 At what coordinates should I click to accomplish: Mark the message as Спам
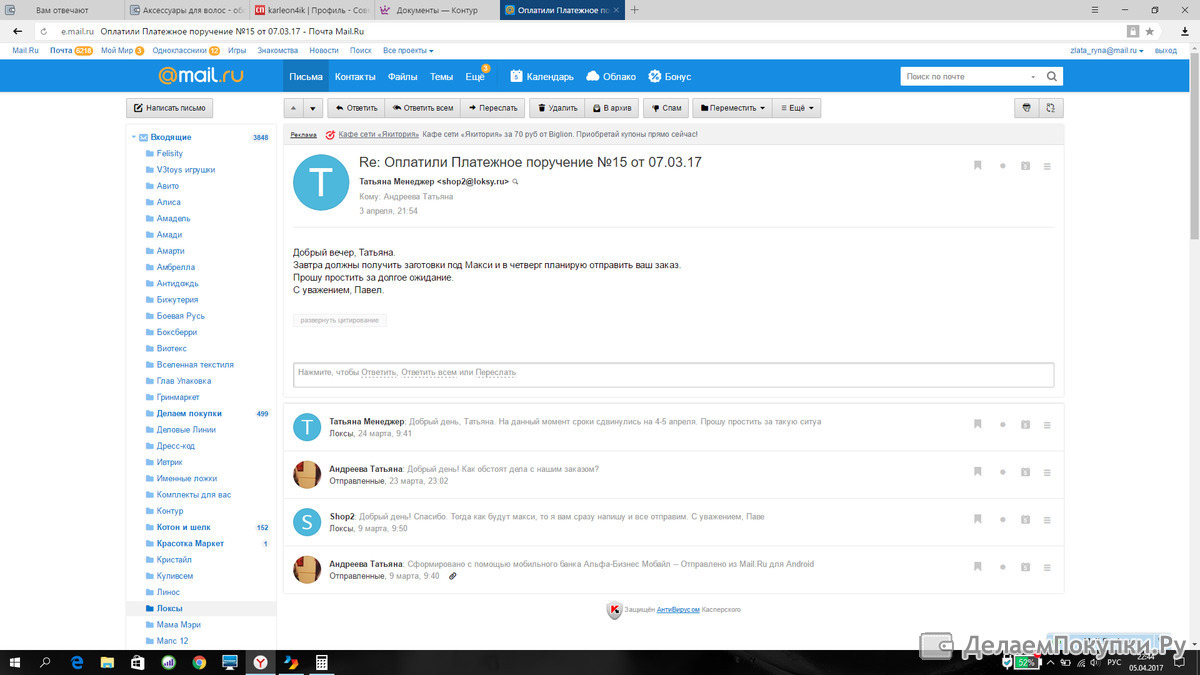click(x=665, y=108)
